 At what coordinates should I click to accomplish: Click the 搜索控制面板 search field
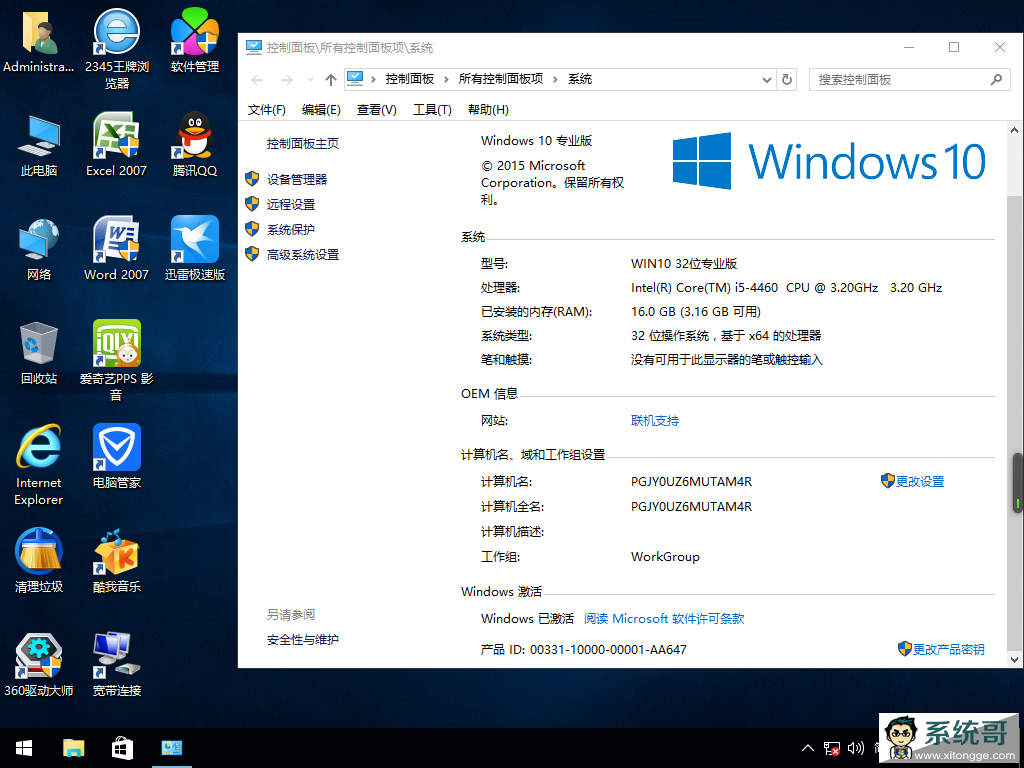point(910,80)
